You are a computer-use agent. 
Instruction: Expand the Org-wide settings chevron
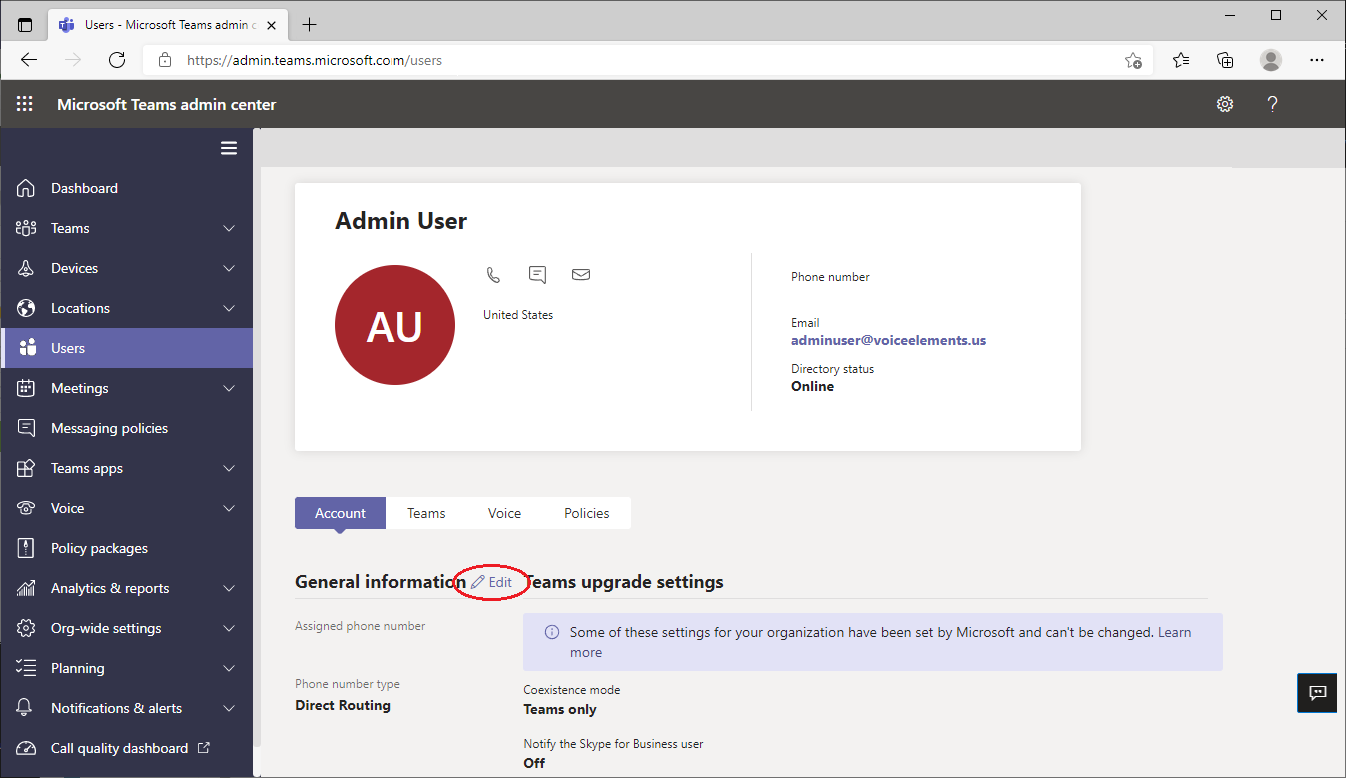[229, 628]
